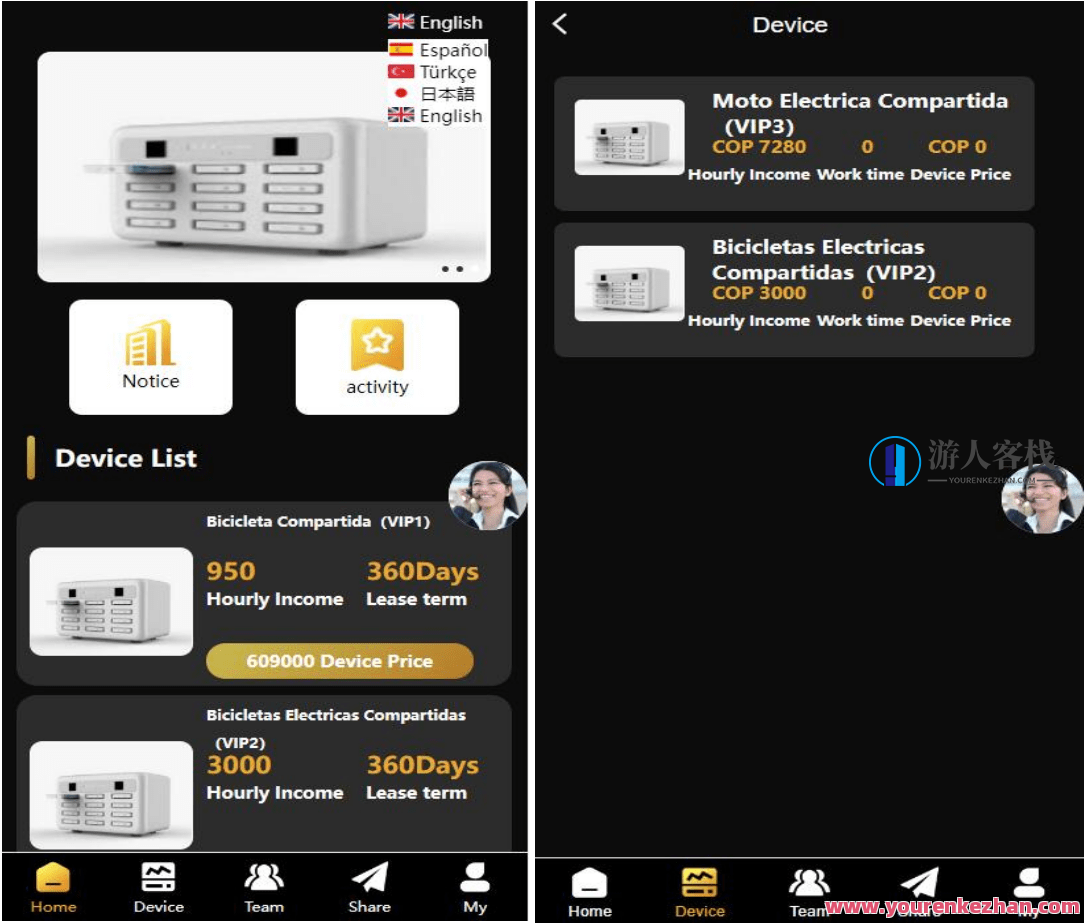Tap Team icon in left screen's bottom bar
The width and height of the screenshot is (1085, 923).
pyautogui.click(x=264, y=887)
